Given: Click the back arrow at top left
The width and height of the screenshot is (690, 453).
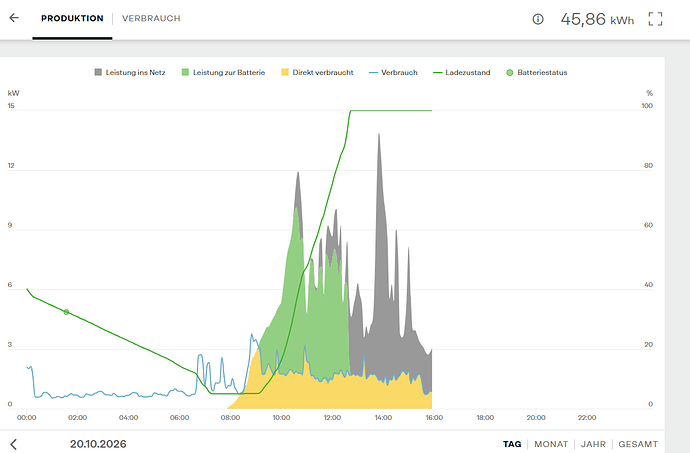Looking at the screenshot, I should (14, 18).
